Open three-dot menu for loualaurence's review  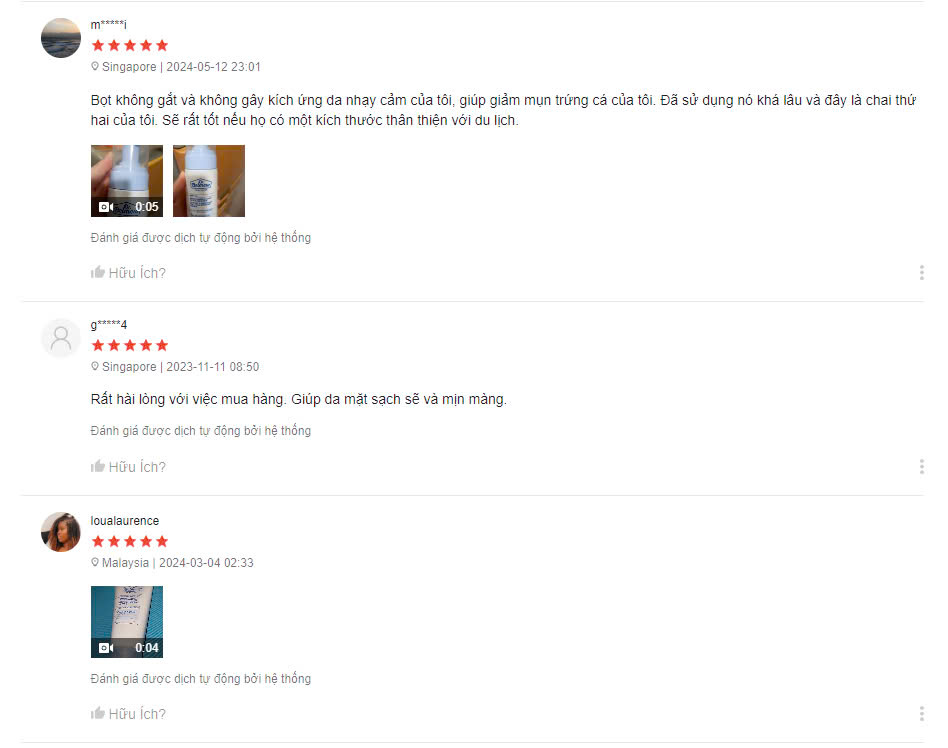(921, 714)
